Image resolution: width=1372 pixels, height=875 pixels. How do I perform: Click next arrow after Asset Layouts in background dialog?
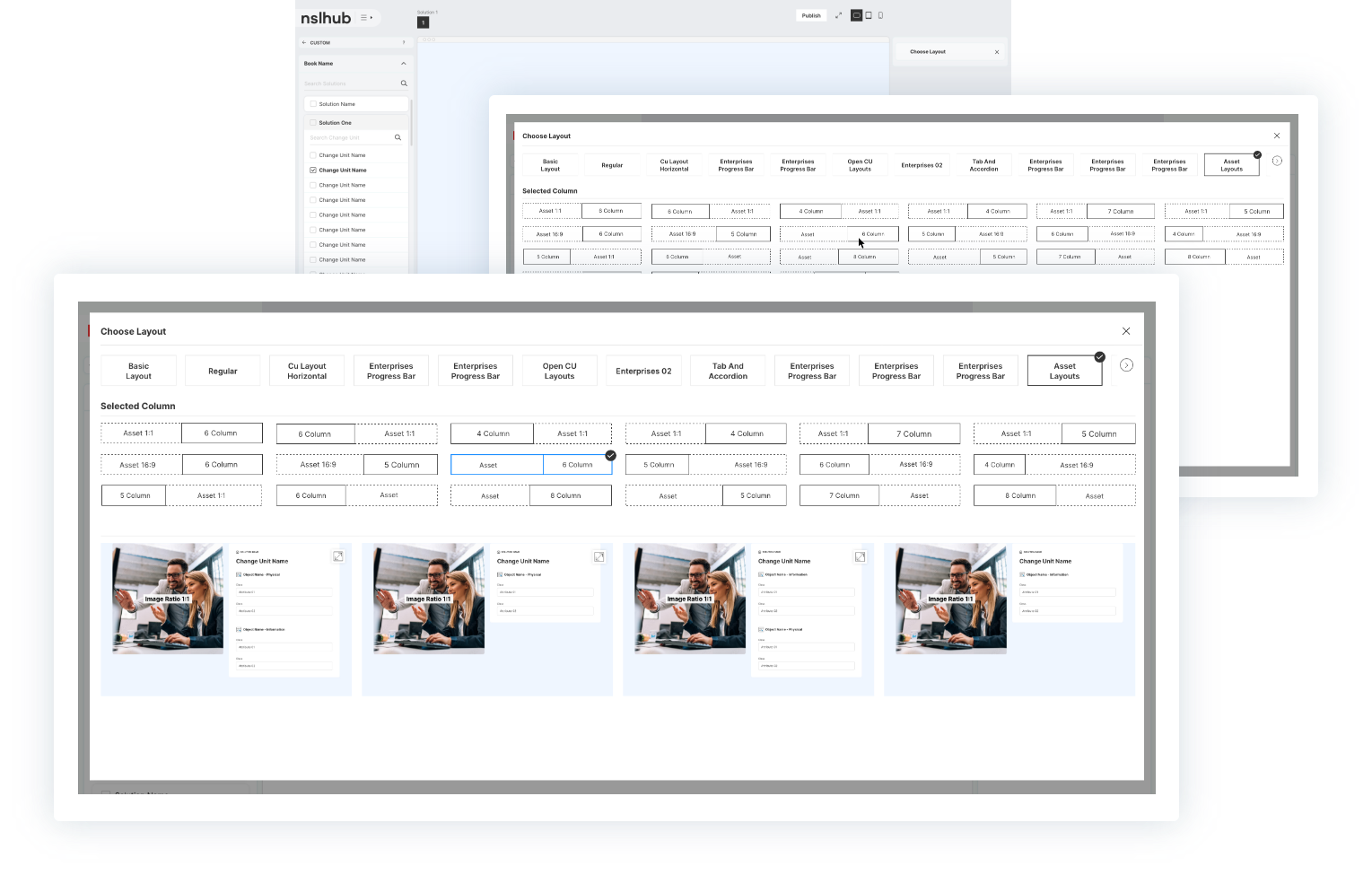tap(1277, 162)
